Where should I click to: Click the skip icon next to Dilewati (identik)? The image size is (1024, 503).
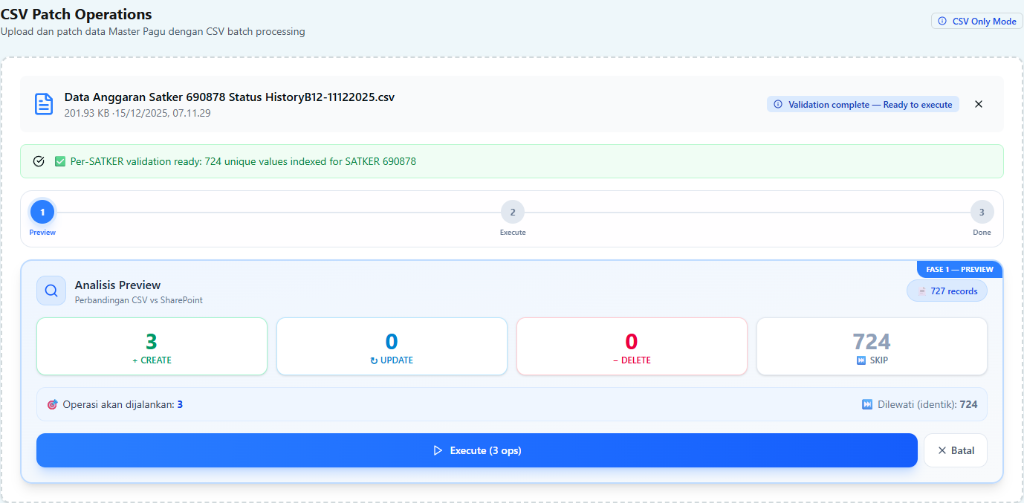(867, 405)
